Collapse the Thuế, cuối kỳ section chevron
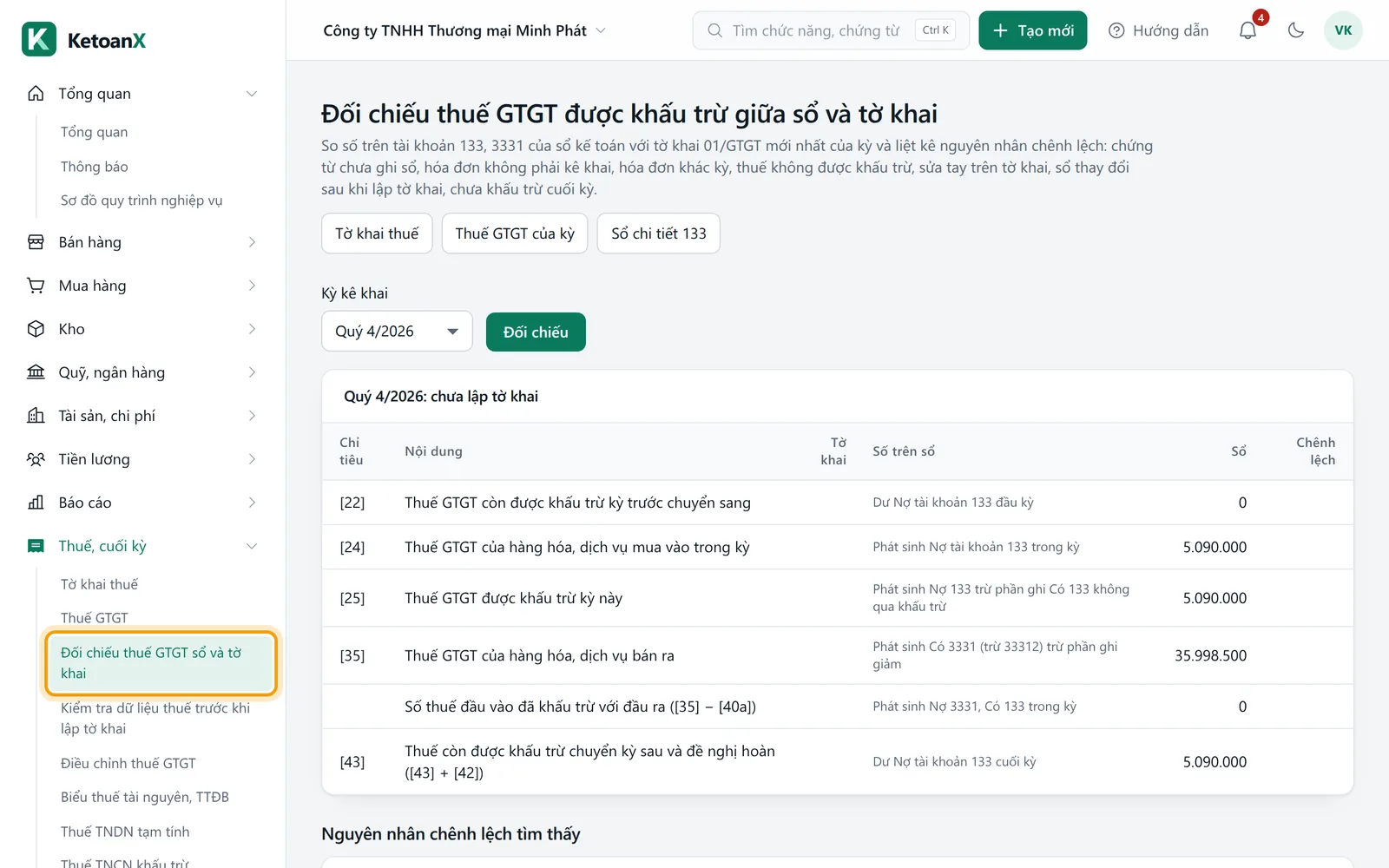1389x868 pixels. click(x=252, y=546)
